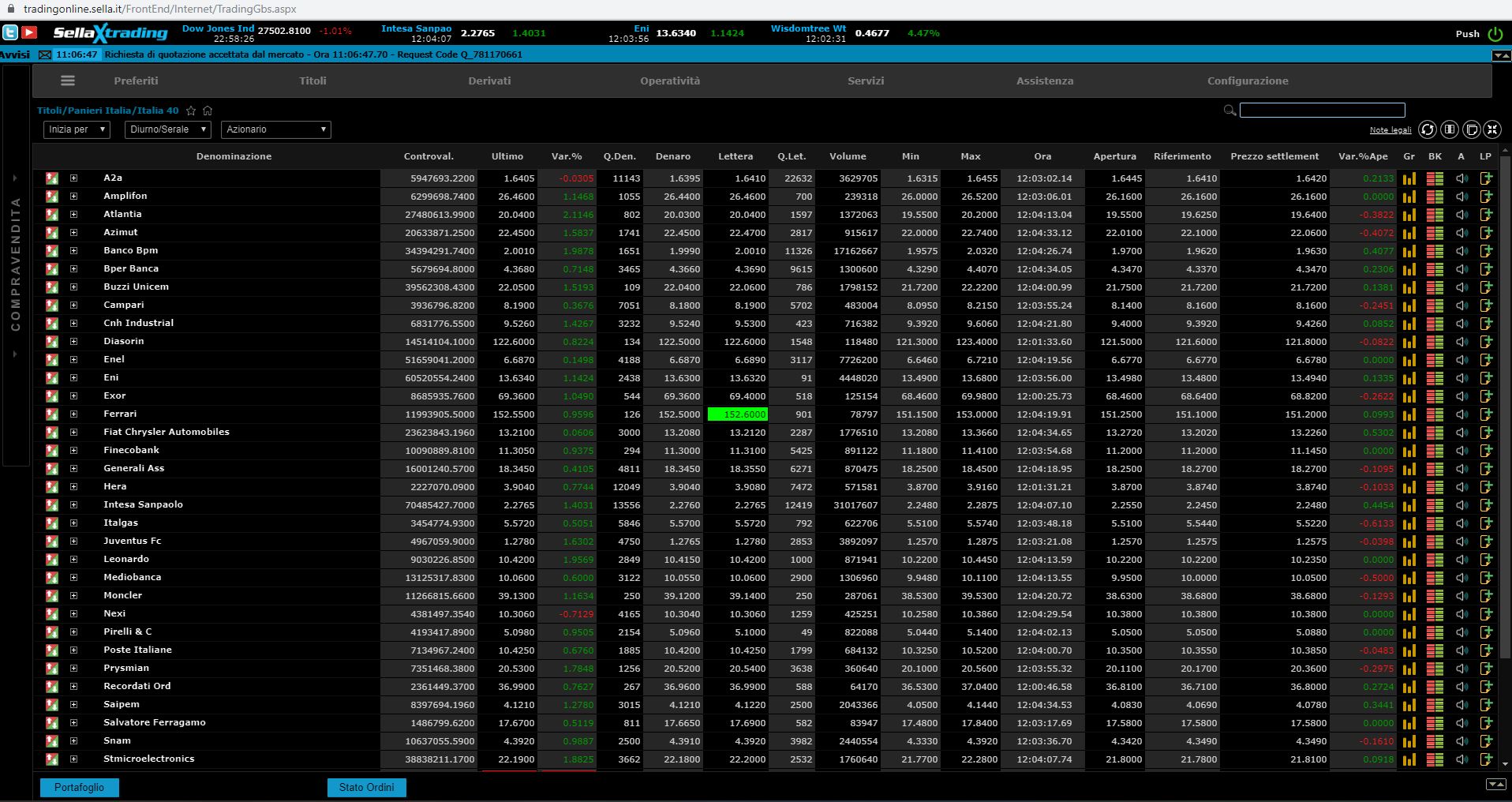Expand the Compravendita side panel
1512x802 pixels.
pyautogui.click(x=15, y=264)
